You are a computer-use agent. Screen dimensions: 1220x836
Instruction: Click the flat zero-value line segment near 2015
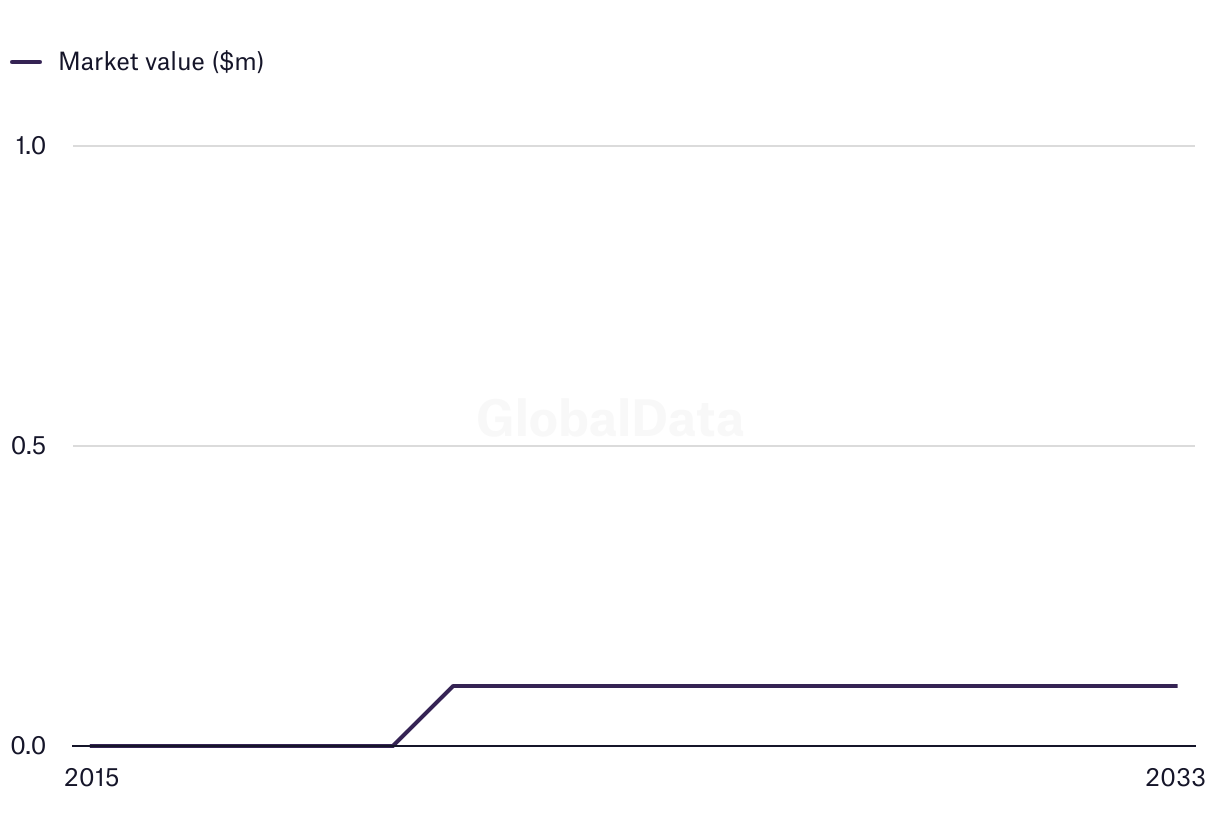click(240, 746)
